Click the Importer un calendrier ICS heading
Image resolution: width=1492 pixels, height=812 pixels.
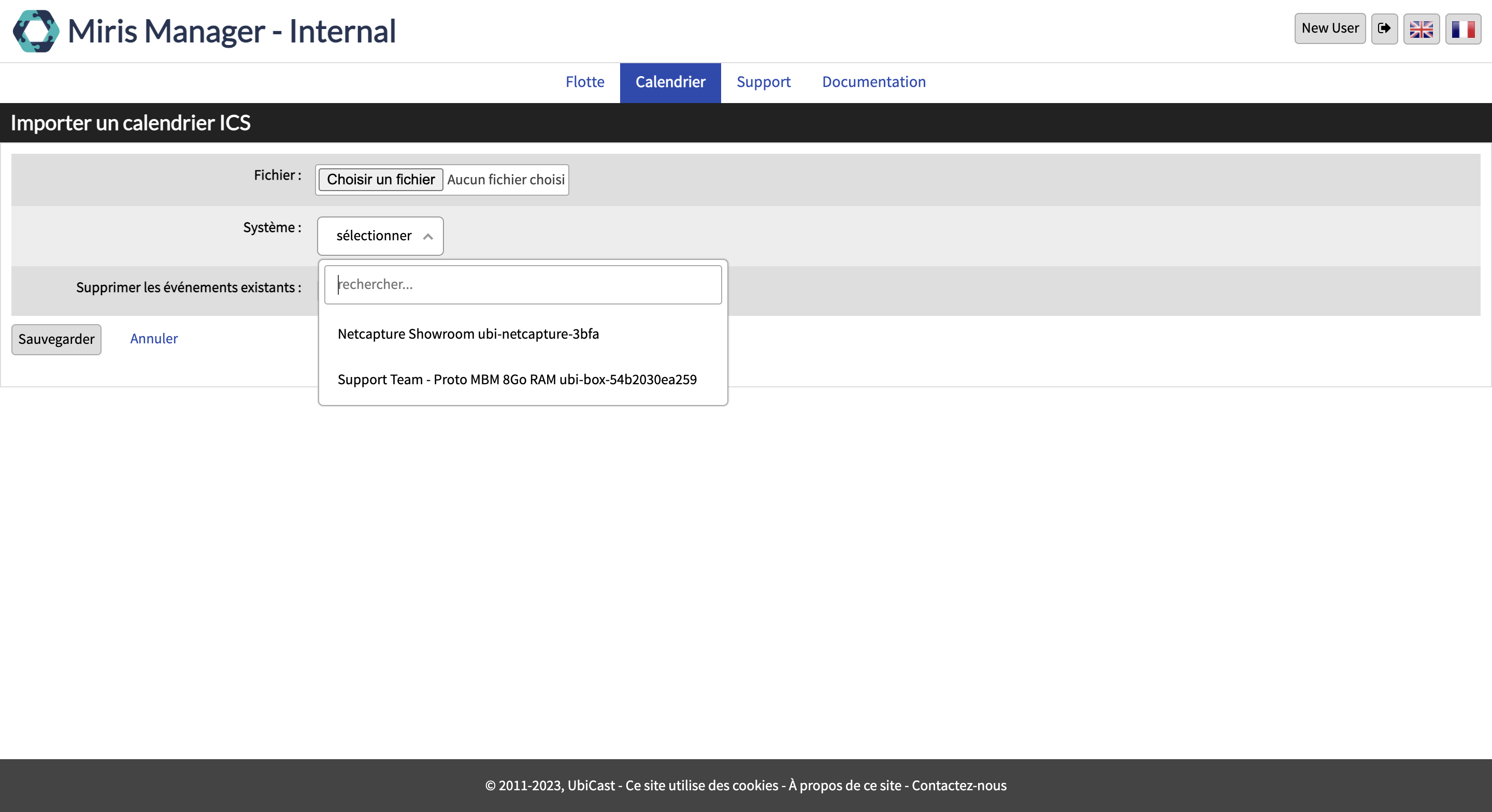(x=131, y=123)
